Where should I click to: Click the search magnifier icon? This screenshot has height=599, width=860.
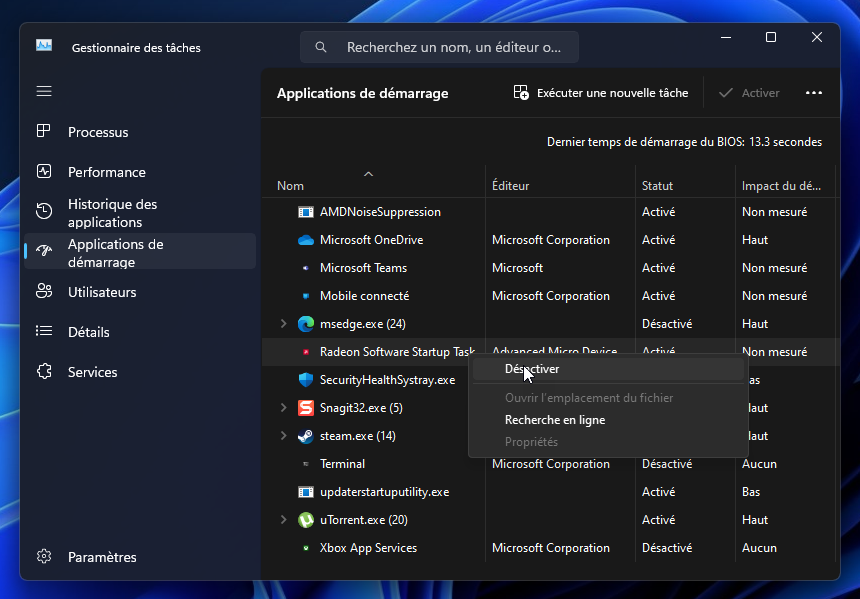click(x=321, y=47)
